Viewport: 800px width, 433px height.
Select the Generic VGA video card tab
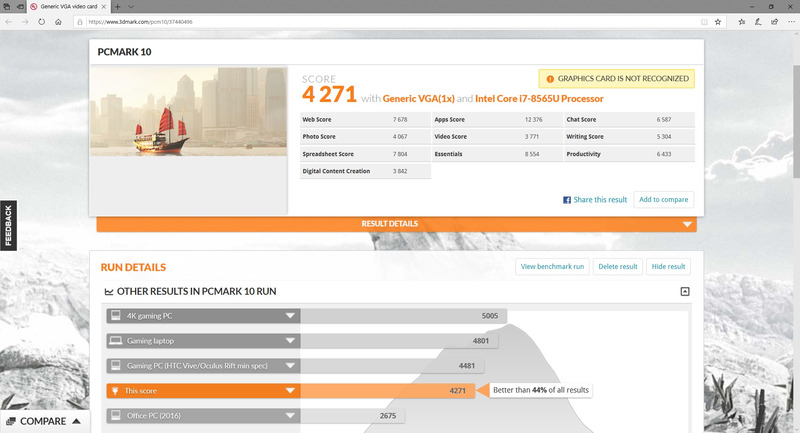pyautogui.click(x=68, y=7)
